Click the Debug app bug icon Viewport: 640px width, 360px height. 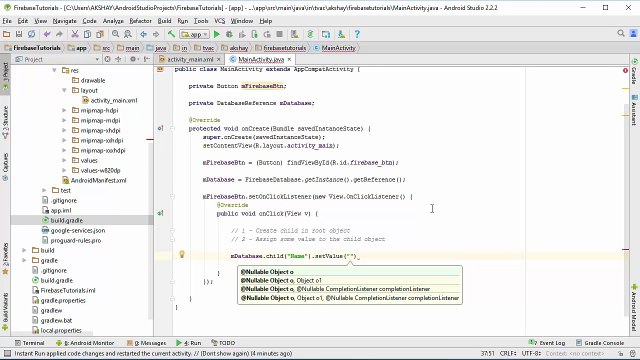[229, 34]
